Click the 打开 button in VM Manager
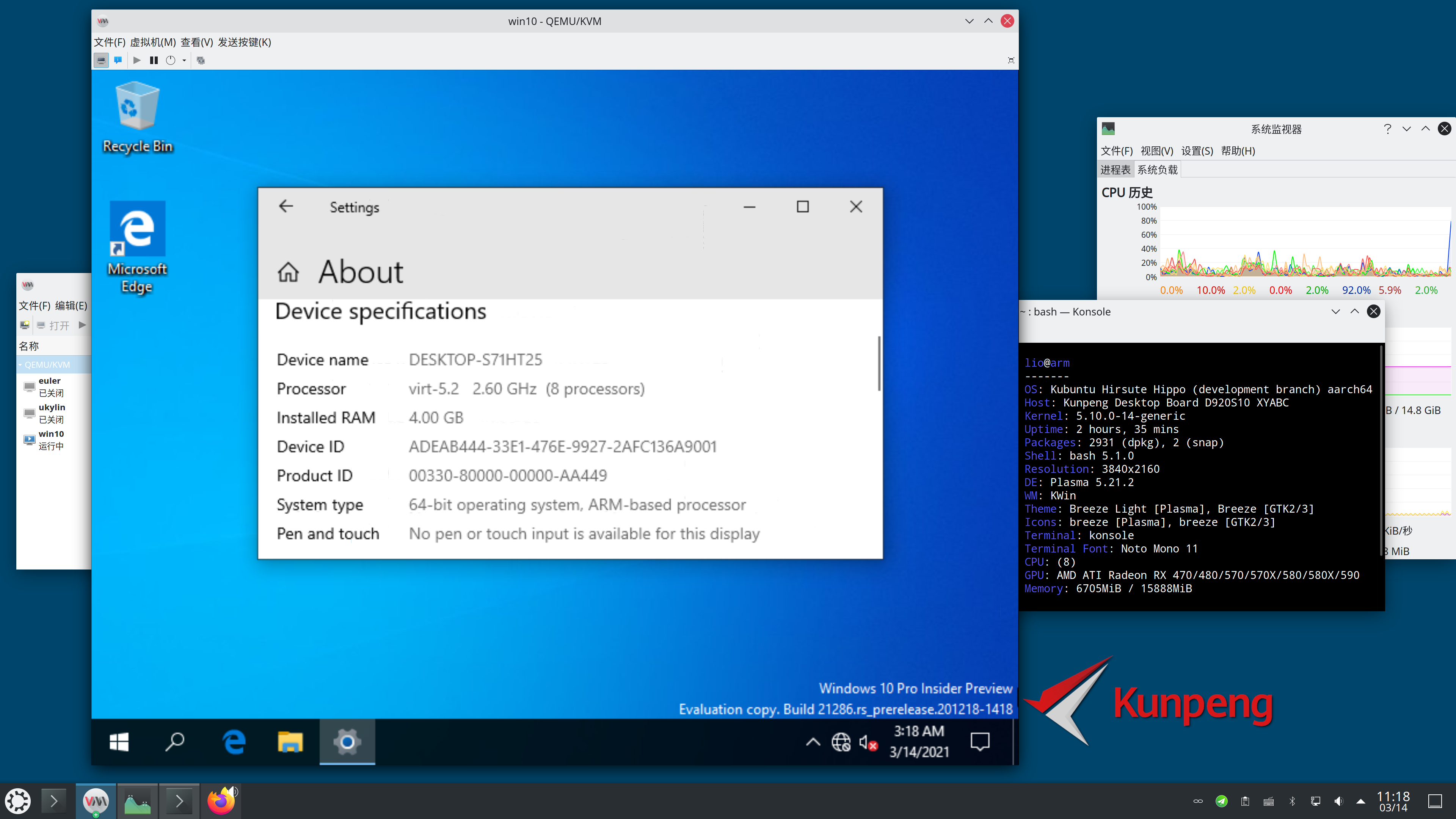The width and height of the screenshot is (1456, 819). [53, 325]
